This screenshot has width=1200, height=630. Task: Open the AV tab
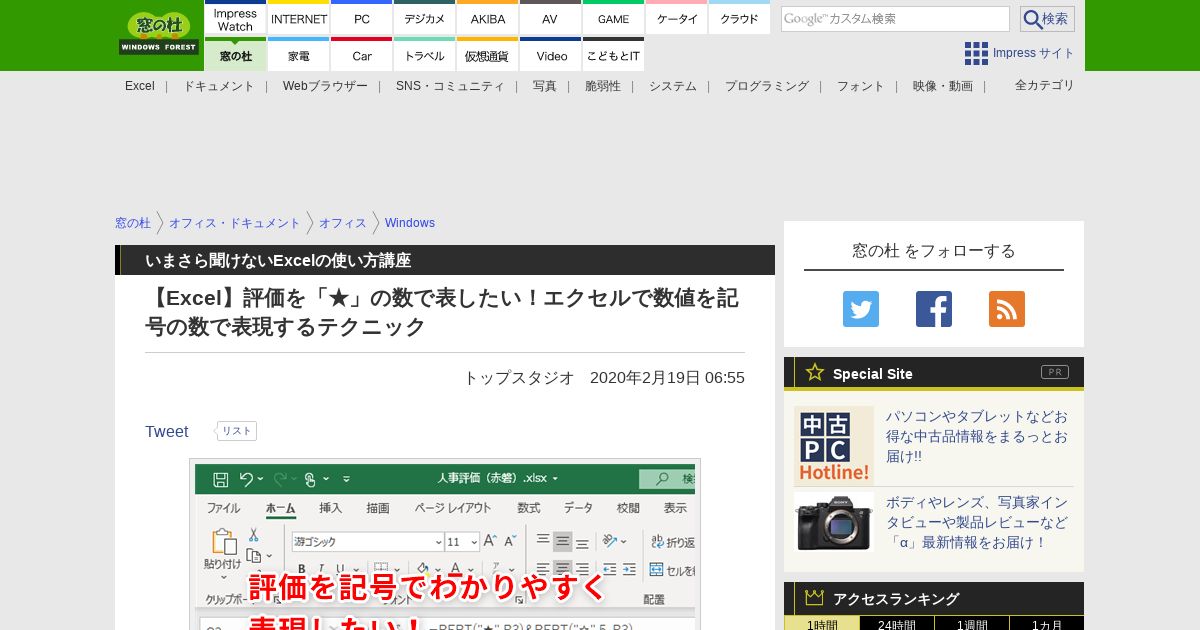click(x=551, y=18)
